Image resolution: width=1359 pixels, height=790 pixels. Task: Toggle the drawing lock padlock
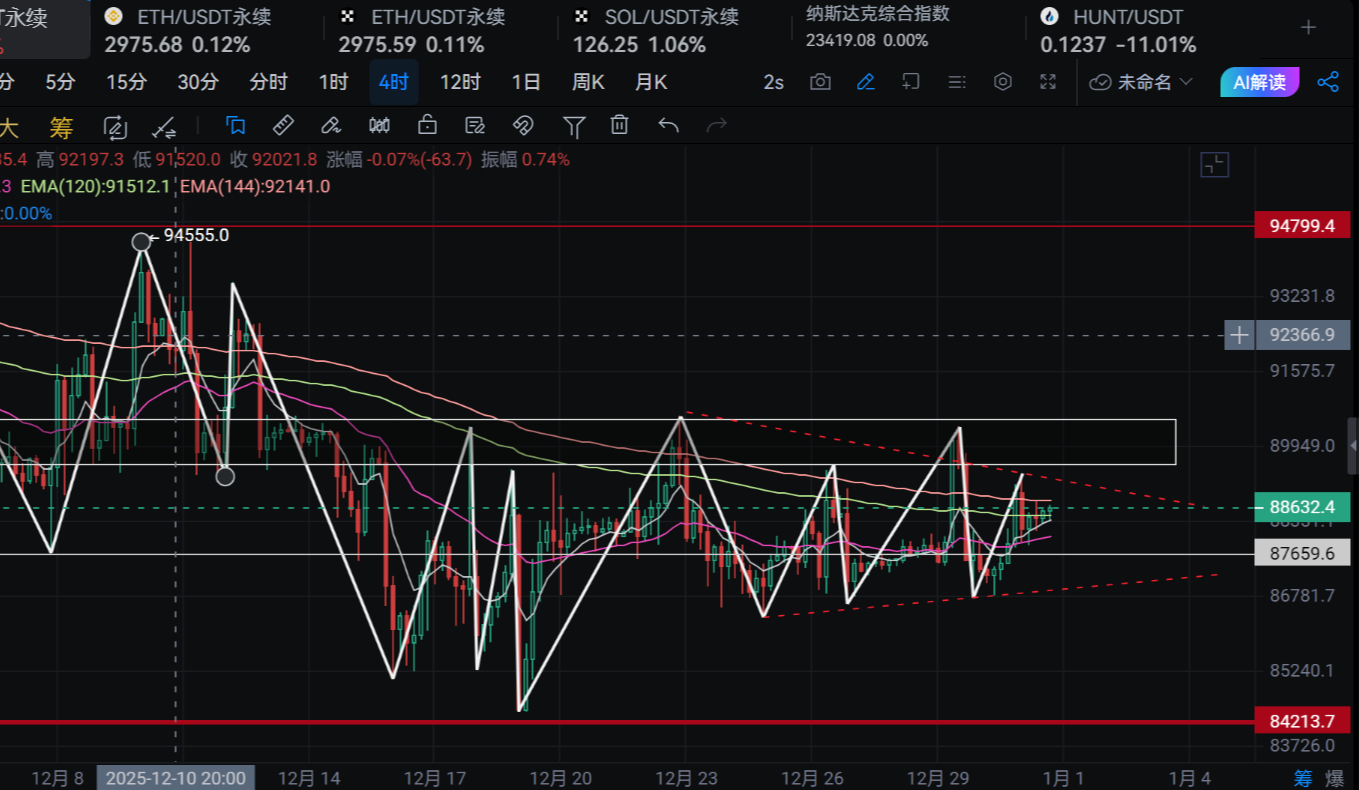[x=427, y=125]
